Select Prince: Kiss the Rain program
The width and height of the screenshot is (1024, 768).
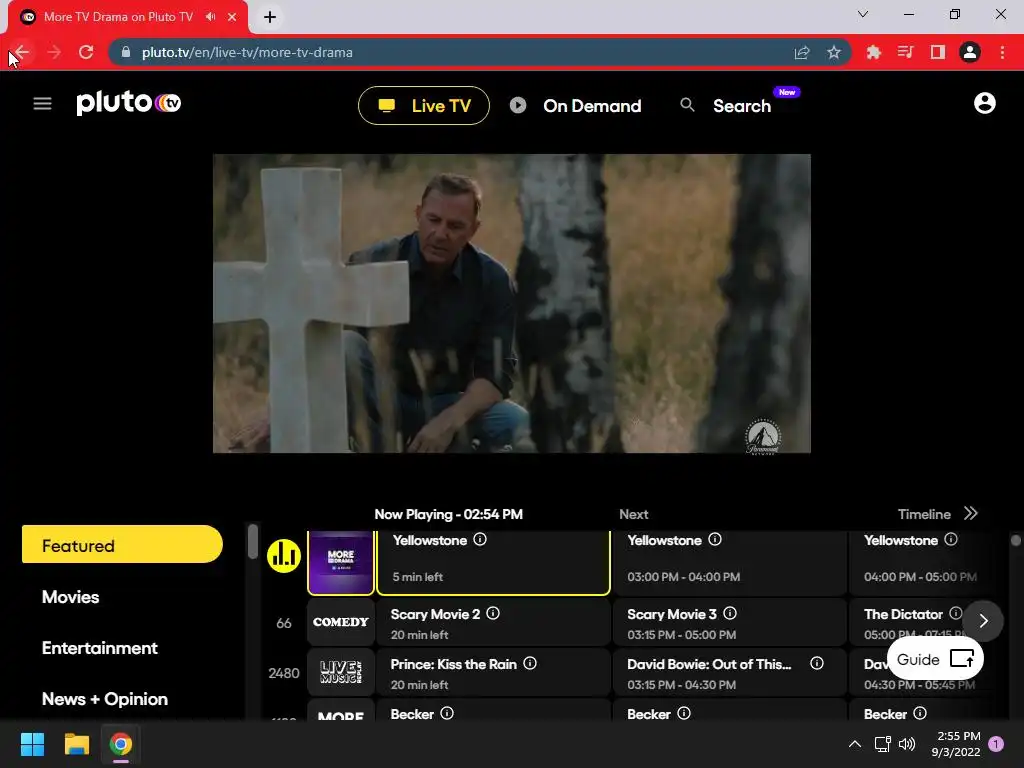[494, 673]
